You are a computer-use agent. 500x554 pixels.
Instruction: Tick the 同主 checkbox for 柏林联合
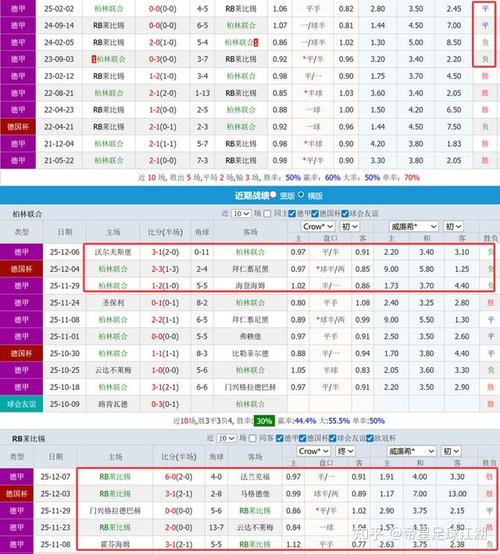pyautogui.click(x=267, y=213)
